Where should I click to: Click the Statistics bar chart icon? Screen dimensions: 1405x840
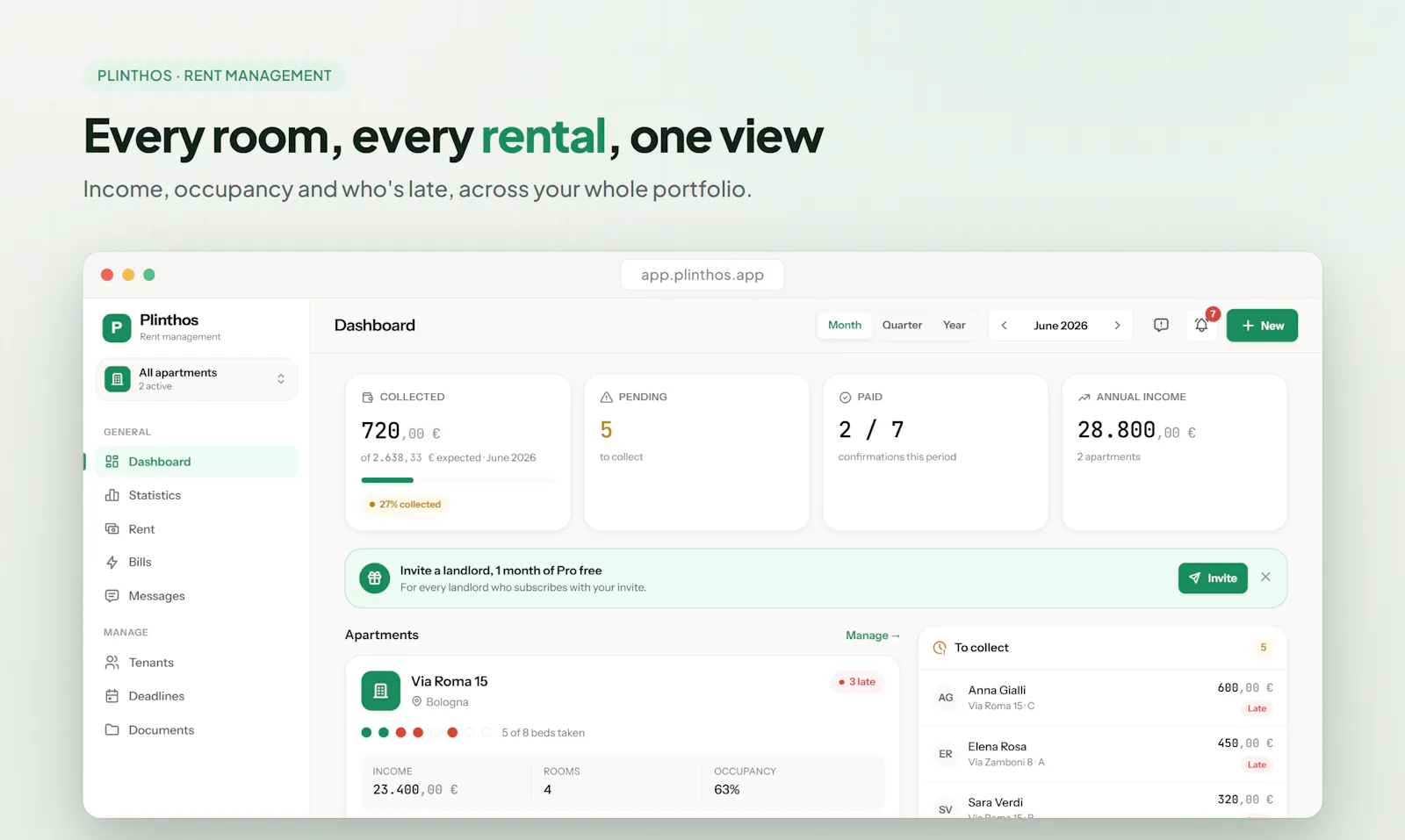pos(112,495)
